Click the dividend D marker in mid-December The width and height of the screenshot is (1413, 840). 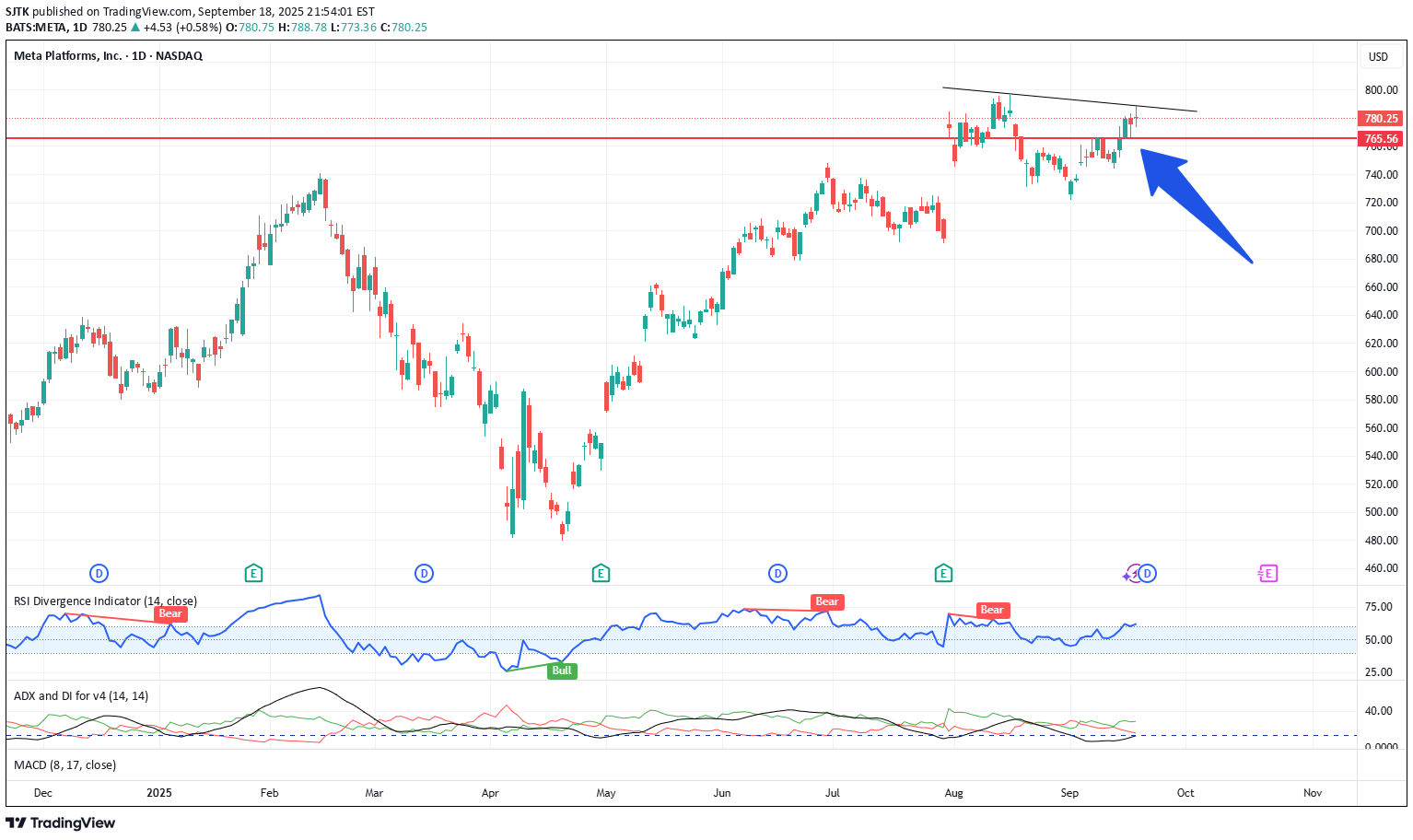click(99, 574)
